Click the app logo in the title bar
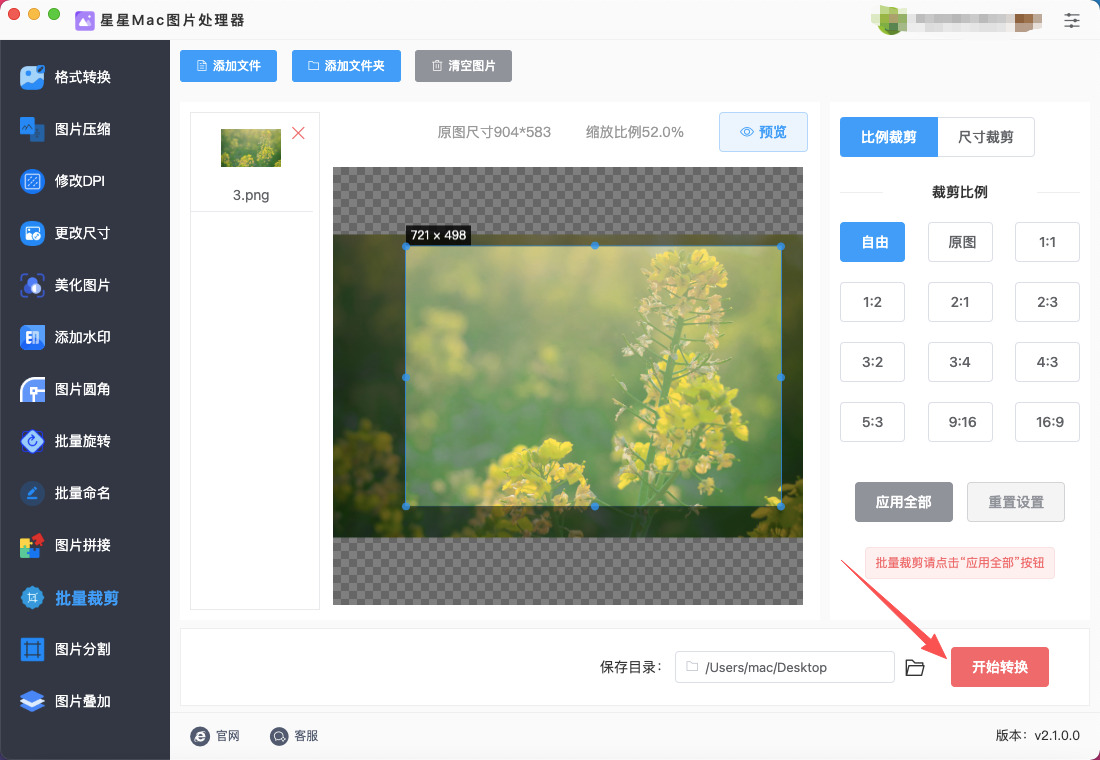Screen dimensions: 1100x760 tap(85, 20)
